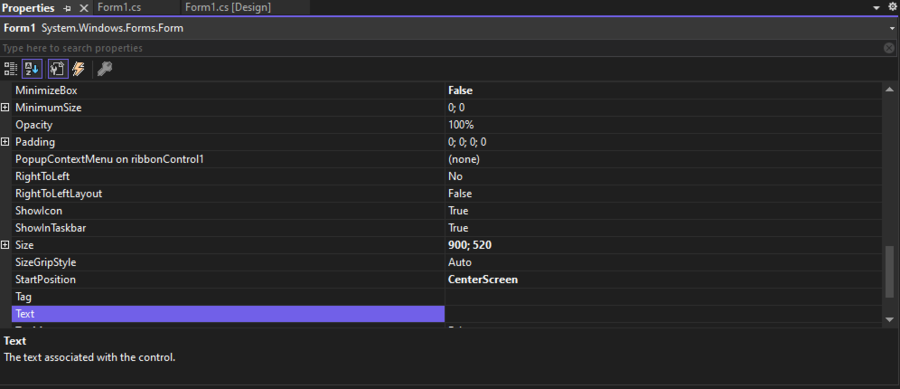900x389 pixels.
Task: Select the Alphabetical sort icon
Action: point(32,69)
